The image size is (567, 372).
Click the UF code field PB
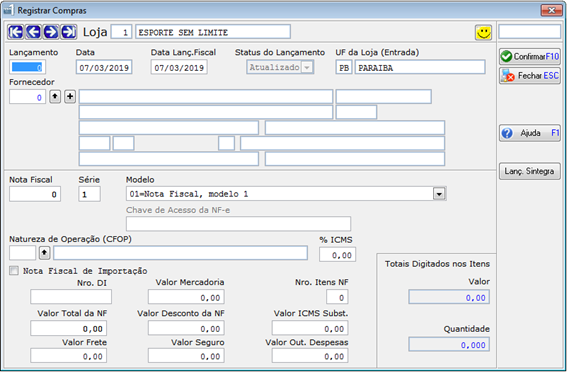(x=344, y=68)
